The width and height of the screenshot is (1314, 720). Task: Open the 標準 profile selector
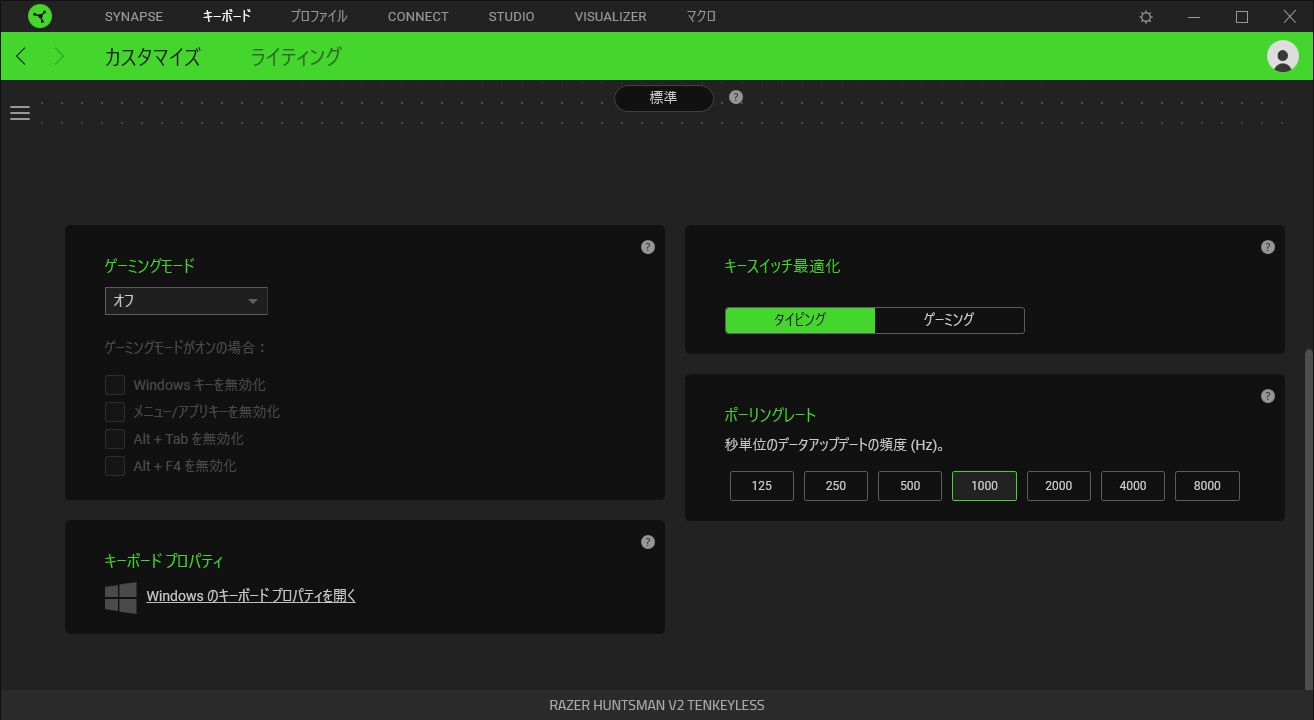pos(663,98)
